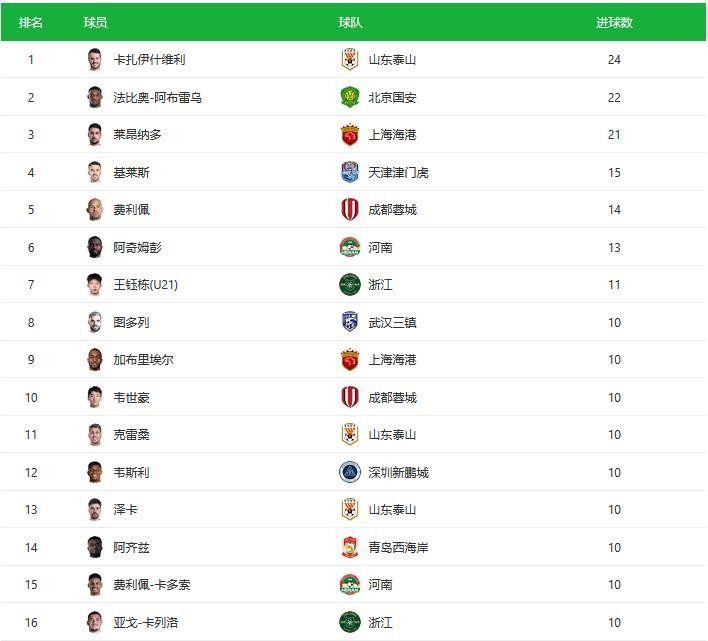The height and width of the screenshot is (641, 708).
Task: Click the 天津津门虎 team logo
Action: point(349,172)
